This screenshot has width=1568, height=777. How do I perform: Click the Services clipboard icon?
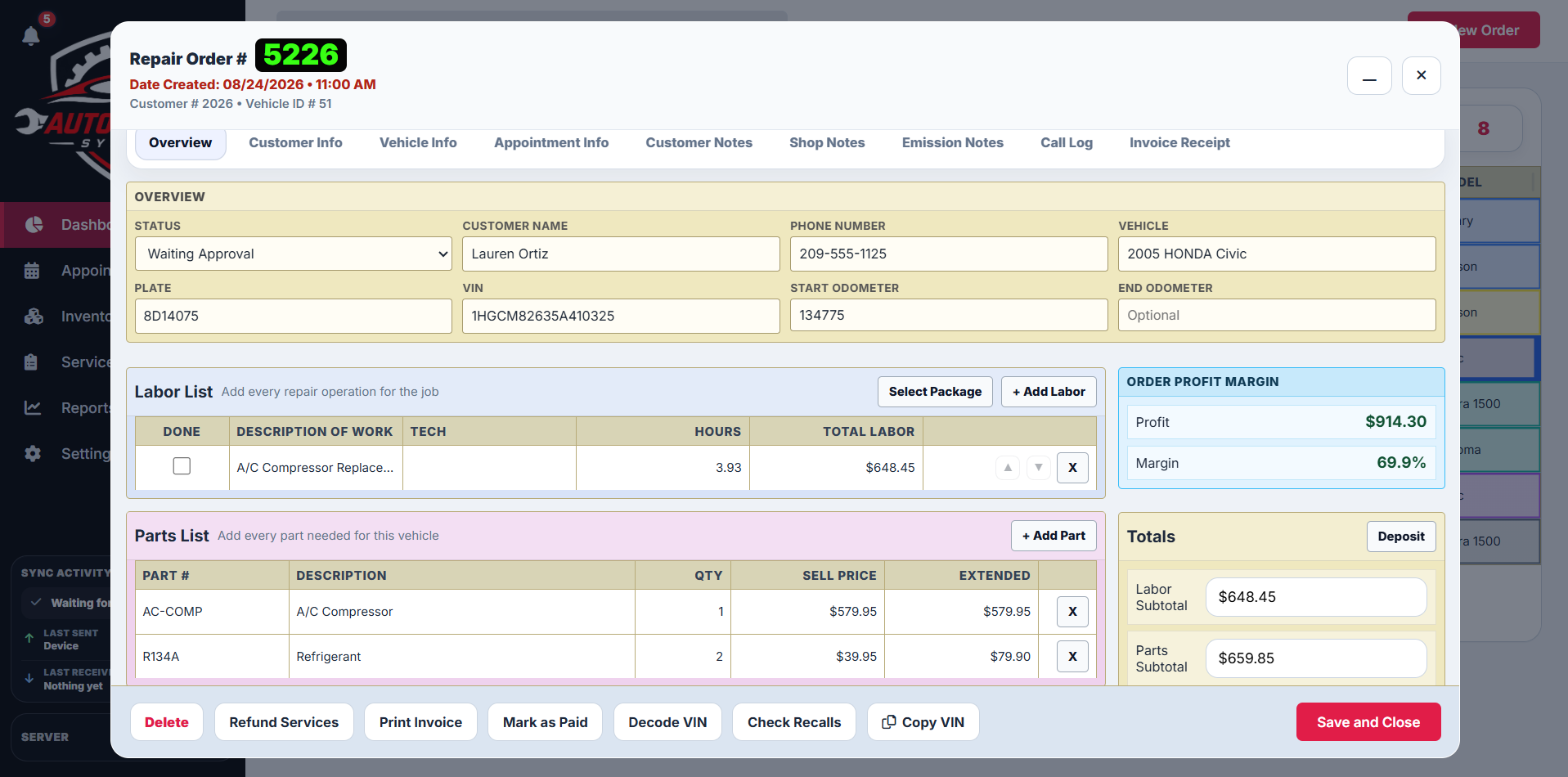(31, 362)
